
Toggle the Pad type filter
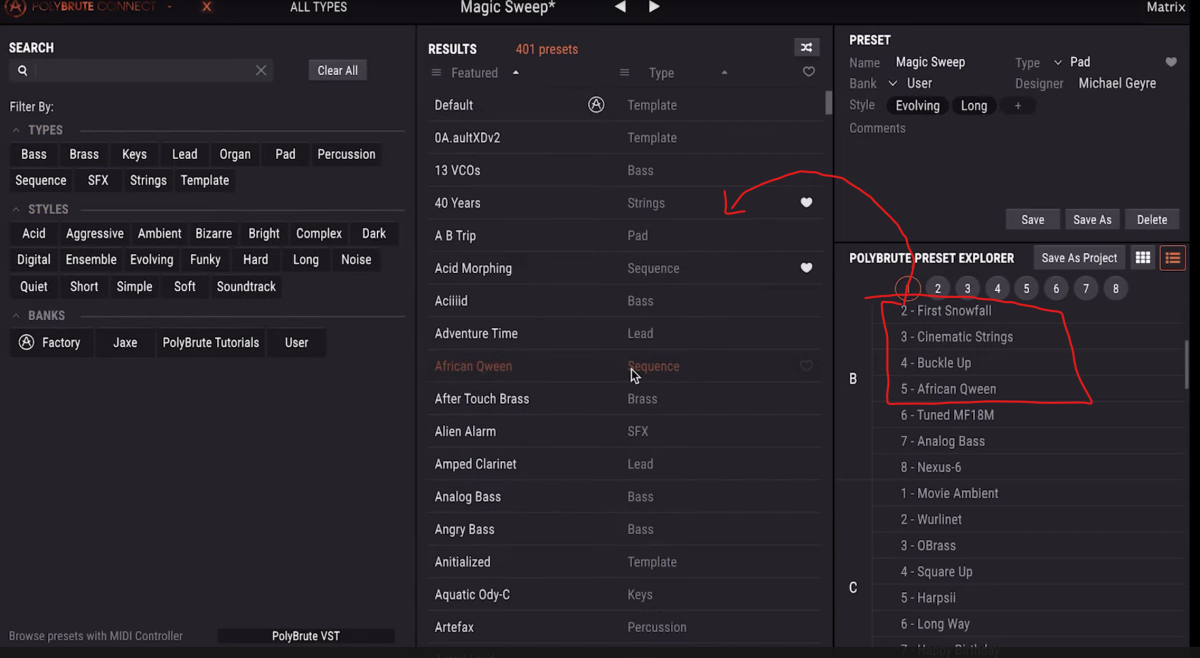(x=285, y=154)
